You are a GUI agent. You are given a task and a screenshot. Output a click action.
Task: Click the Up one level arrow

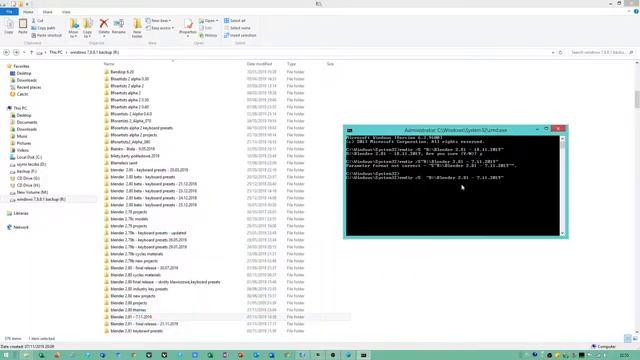pyautogui.click(x=31, y=52)
